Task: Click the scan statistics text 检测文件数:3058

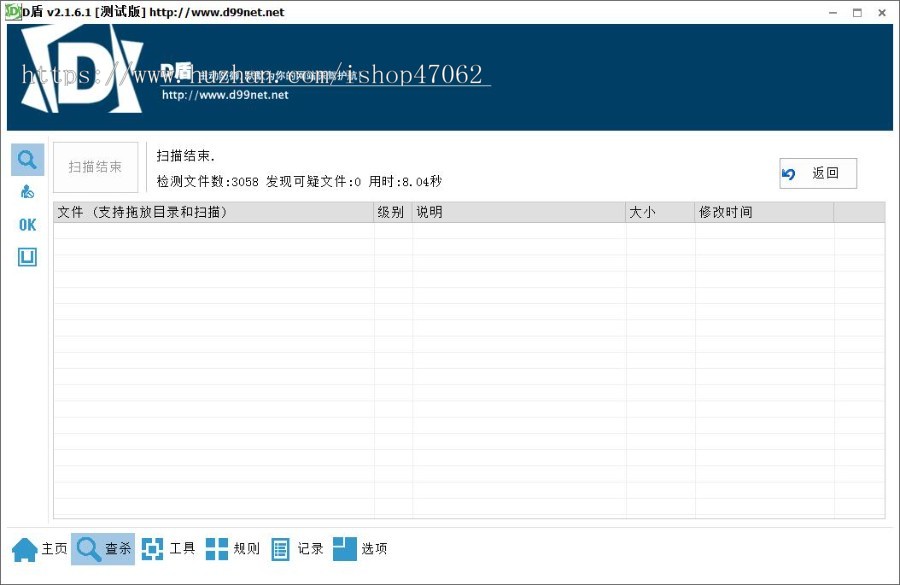Action: tap(208, 182)
